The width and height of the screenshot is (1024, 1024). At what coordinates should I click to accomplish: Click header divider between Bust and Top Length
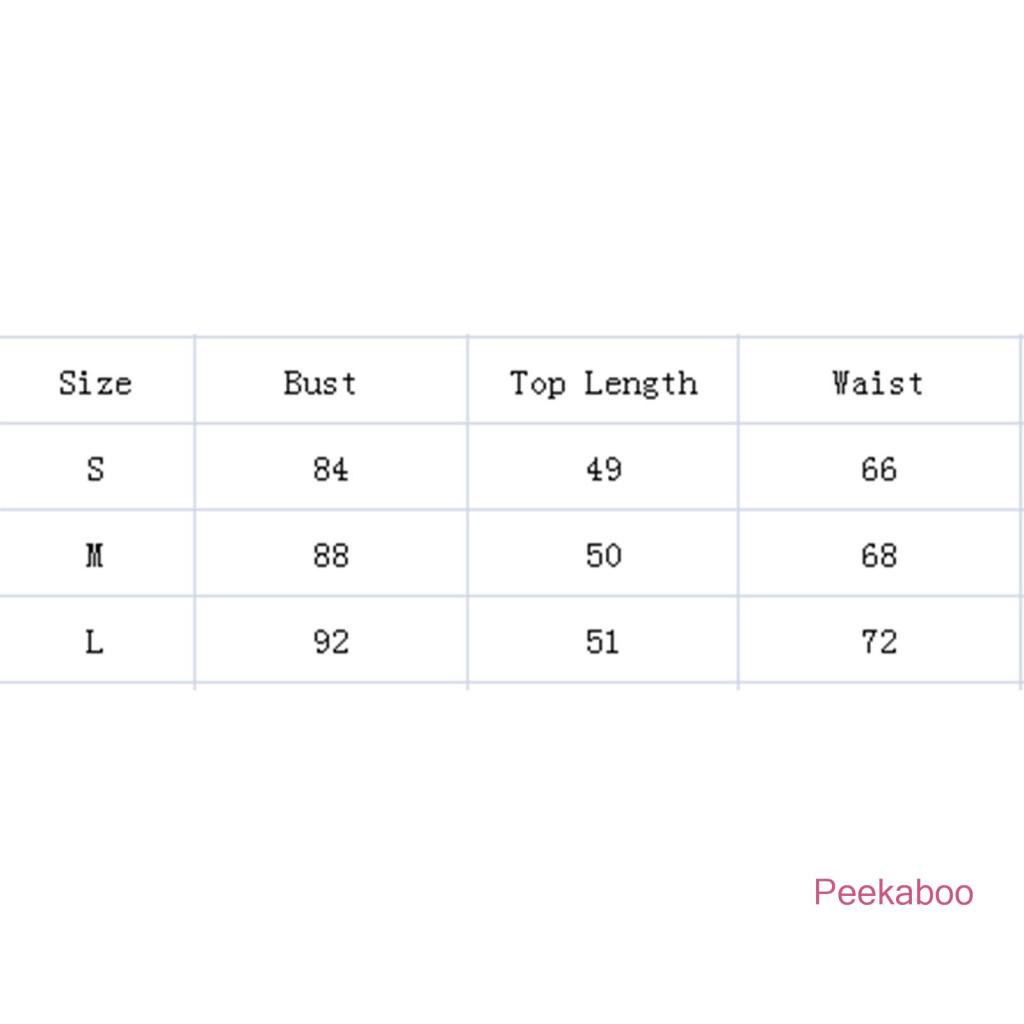tap(467, 381)
